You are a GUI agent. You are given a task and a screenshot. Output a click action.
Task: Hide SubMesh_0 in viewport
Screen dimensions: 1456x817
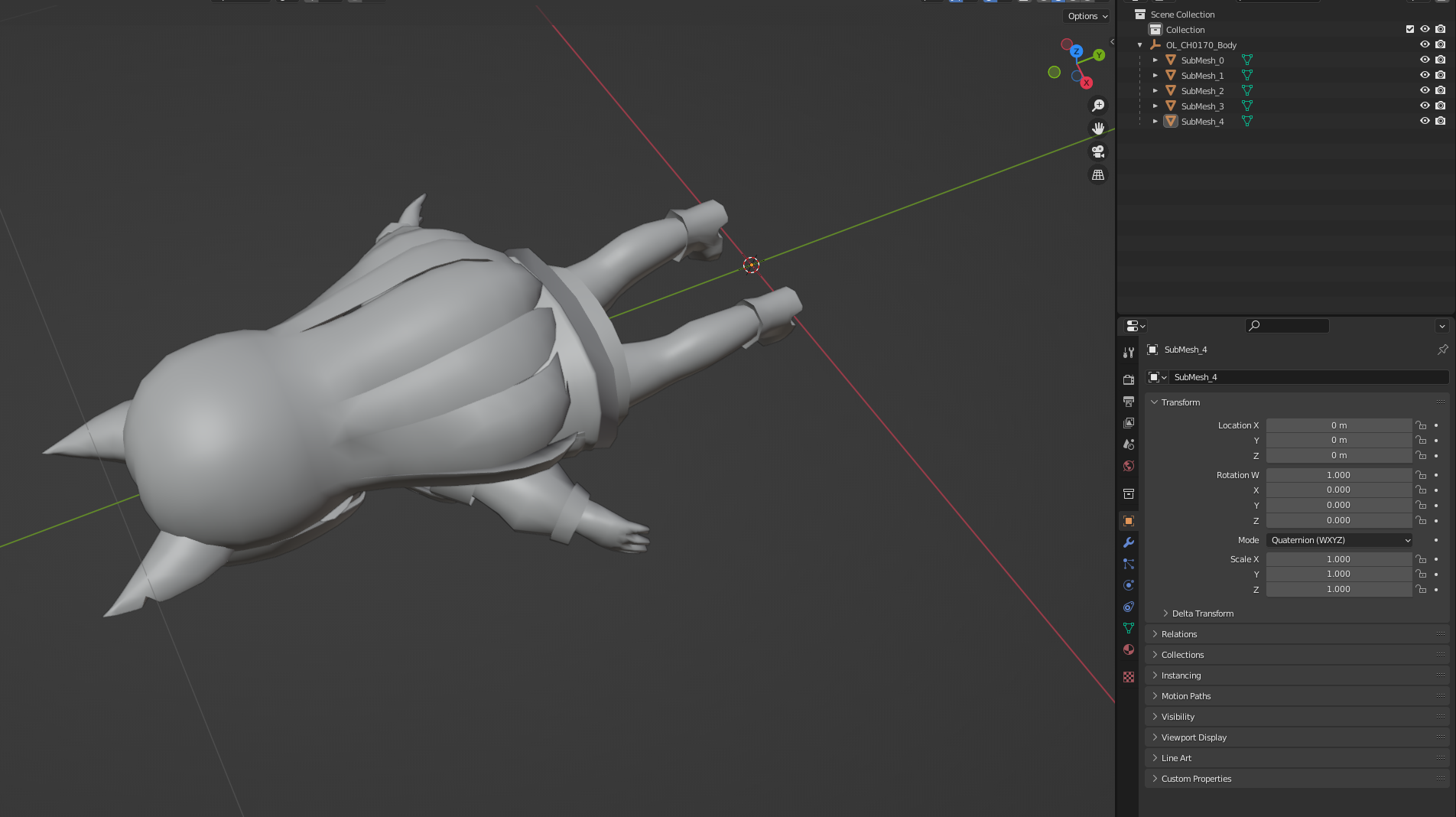click(1425, 60)
